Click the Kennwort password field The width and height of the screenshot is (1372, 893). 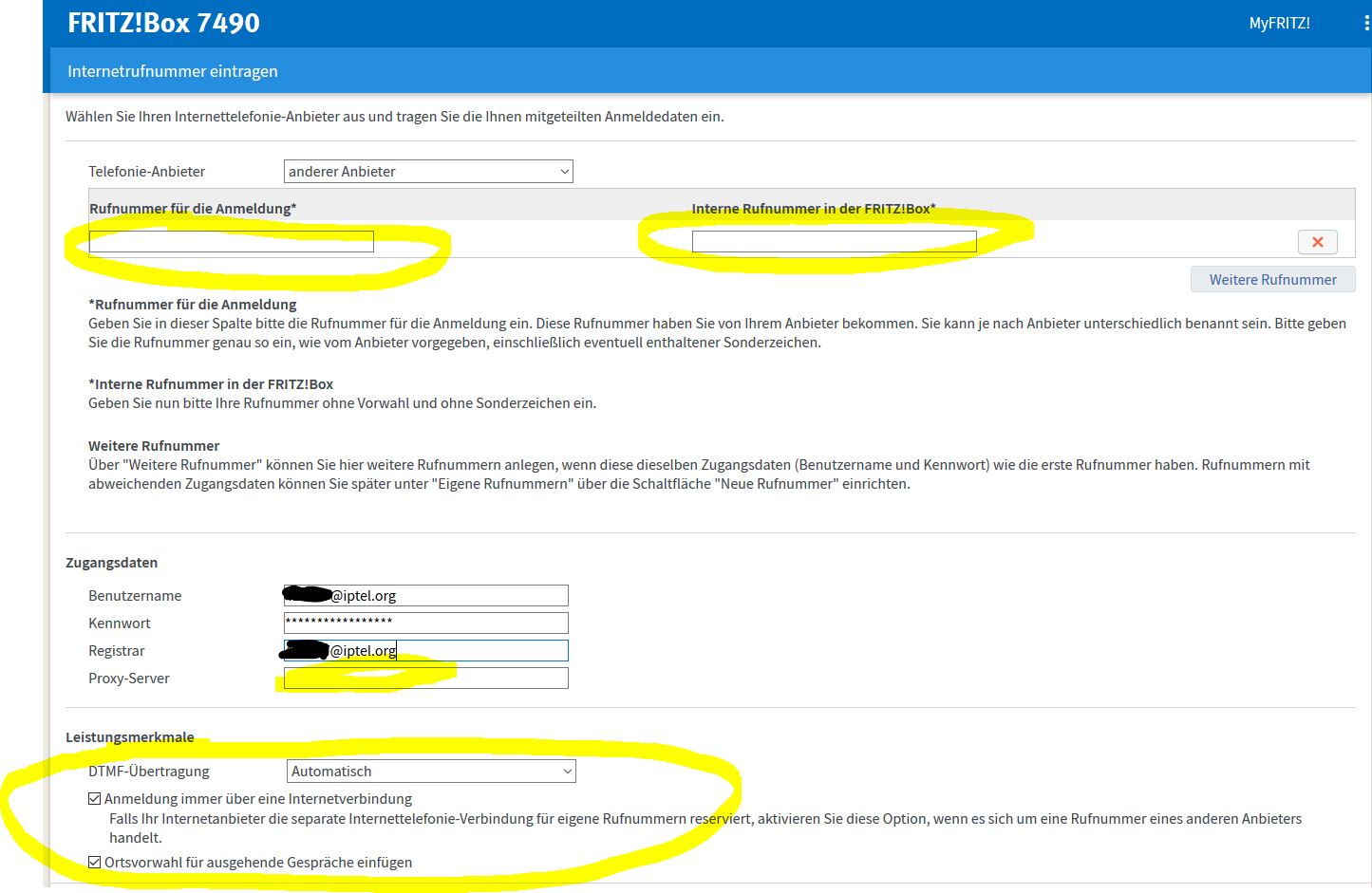426,623
